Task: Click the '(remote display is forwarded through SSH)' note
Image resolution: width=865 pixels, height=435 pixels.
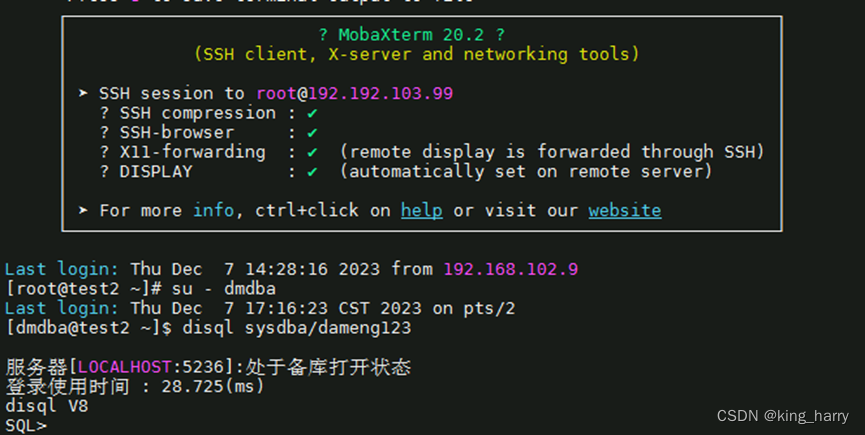Action: 552,152
